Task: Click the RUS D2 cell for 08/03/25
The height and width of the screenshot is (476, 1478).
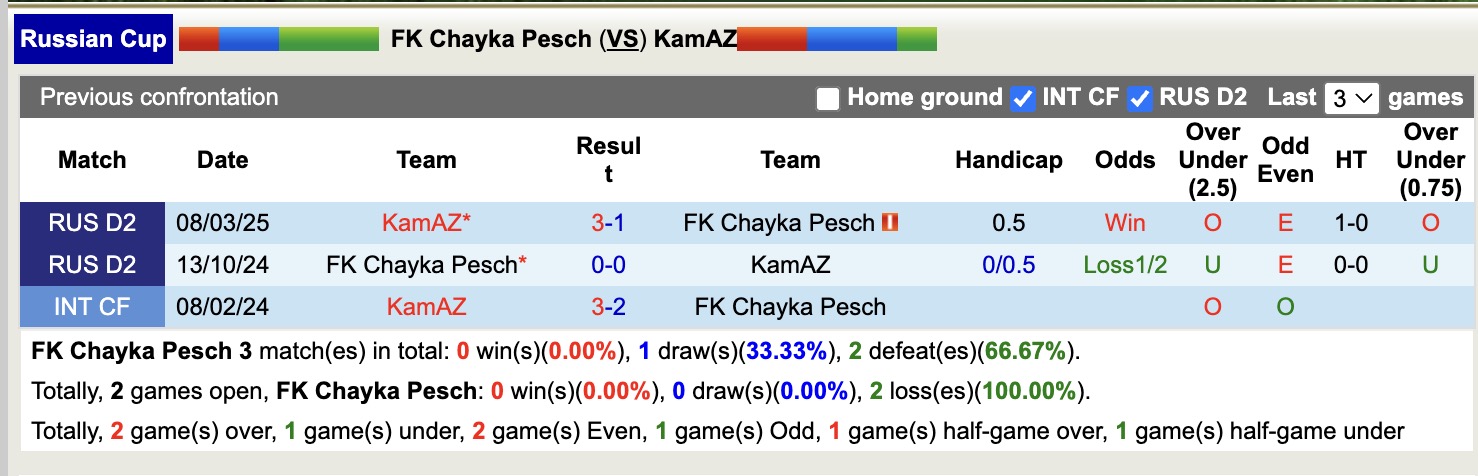Action: 92,223
